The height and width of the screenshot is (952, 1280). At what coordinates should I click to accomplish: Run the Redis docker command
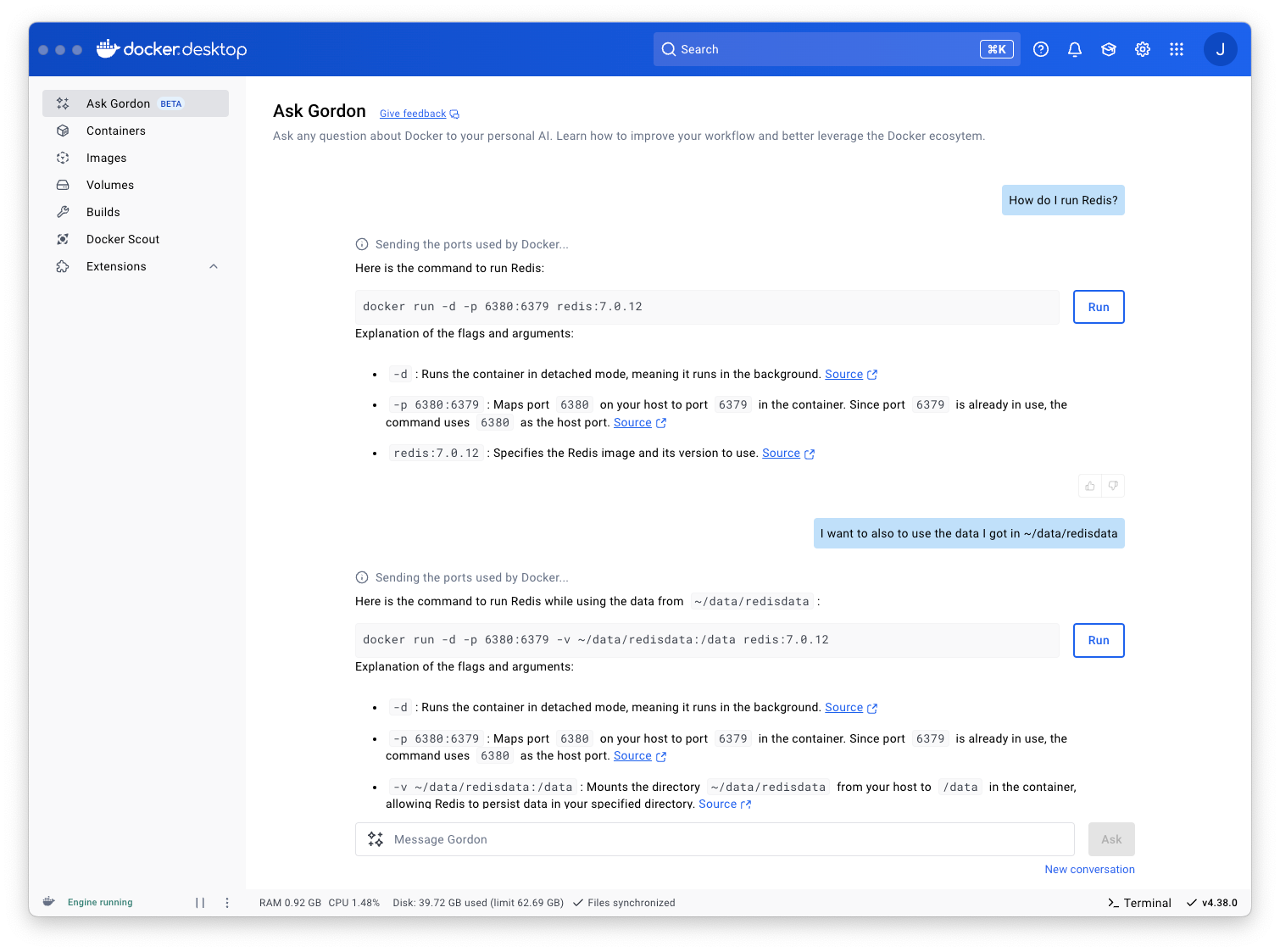[x=1099, y=307]
